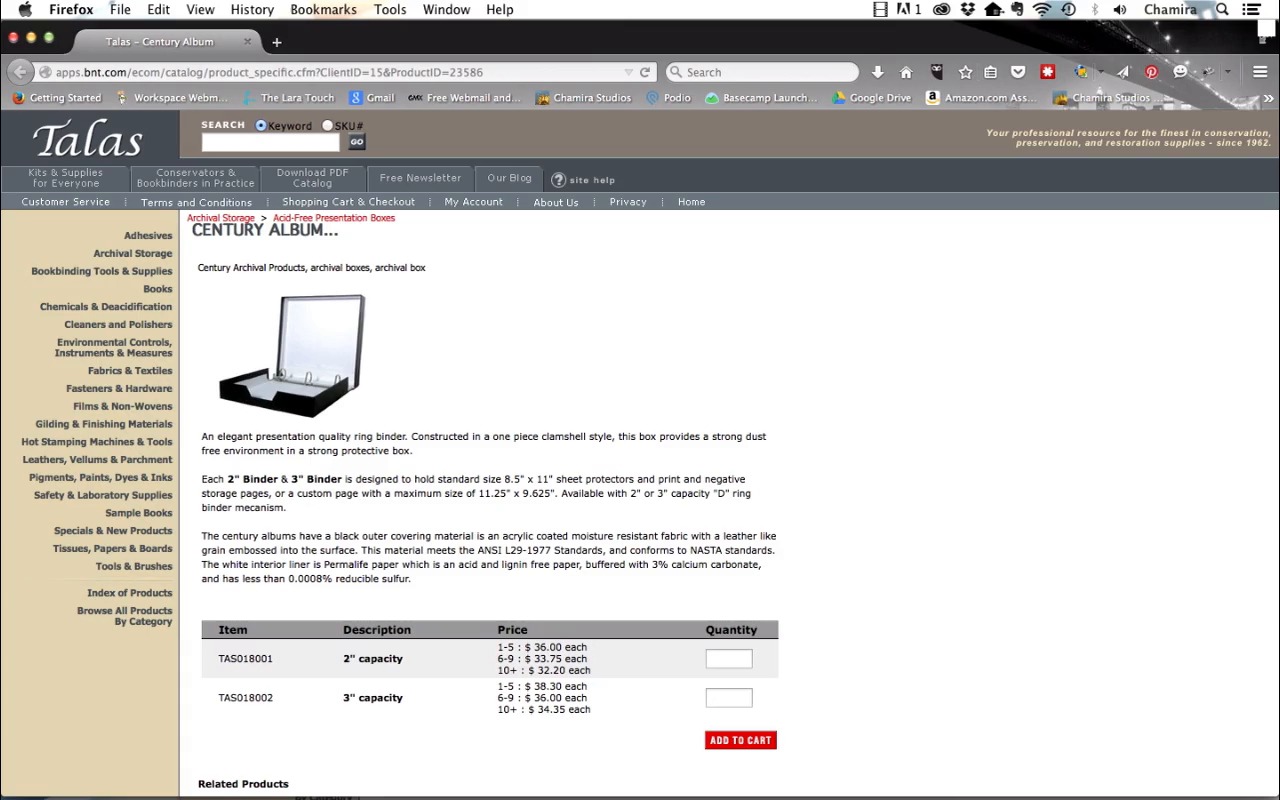This screenshot has height=800, width=1280.
Task: Reload the page with the refresh icon
Action: pos(645,72)
